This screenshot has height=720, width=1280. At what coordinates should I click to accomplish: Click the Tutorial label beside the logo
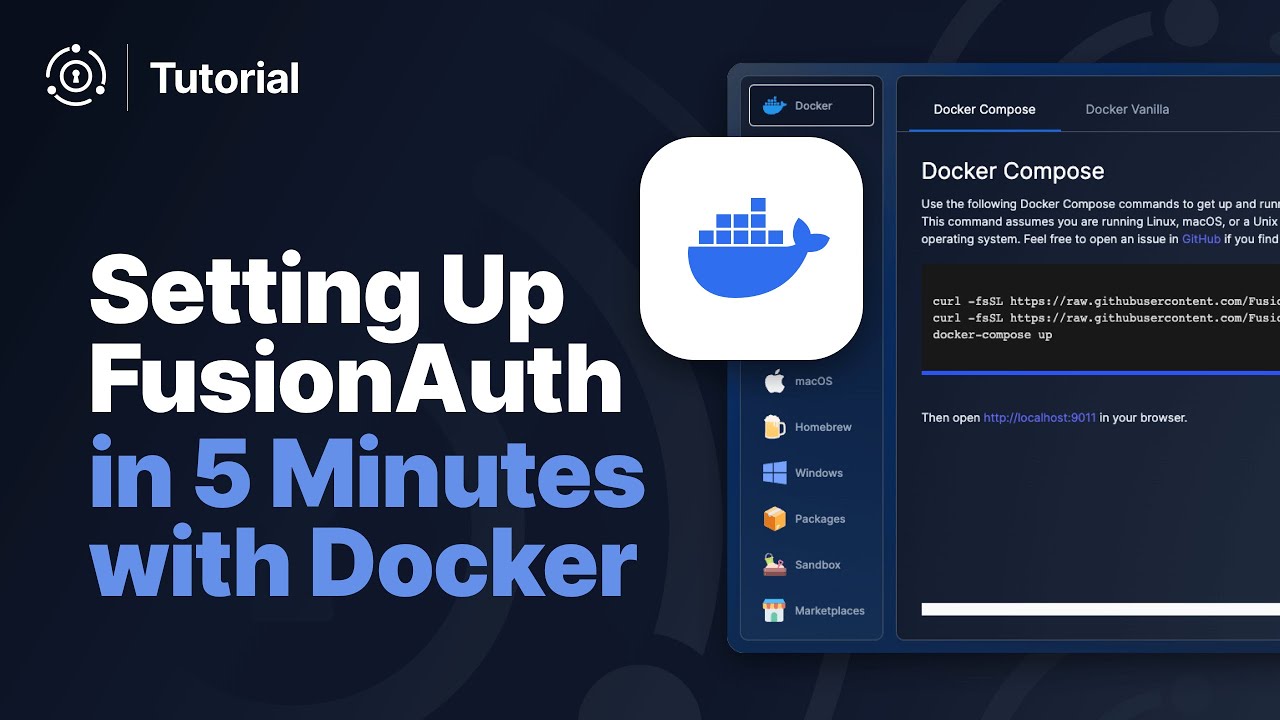225,78
